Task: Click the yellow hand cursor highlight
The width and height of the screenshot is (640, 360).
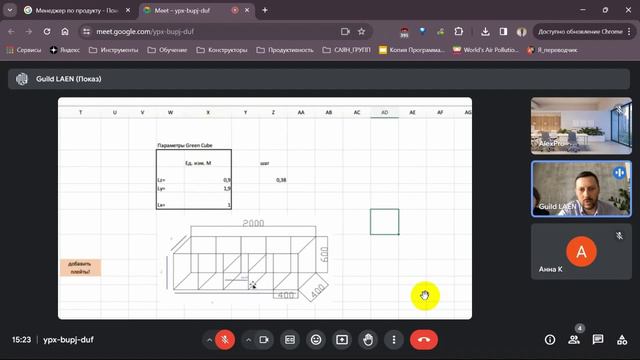Action: coord(425,296)
